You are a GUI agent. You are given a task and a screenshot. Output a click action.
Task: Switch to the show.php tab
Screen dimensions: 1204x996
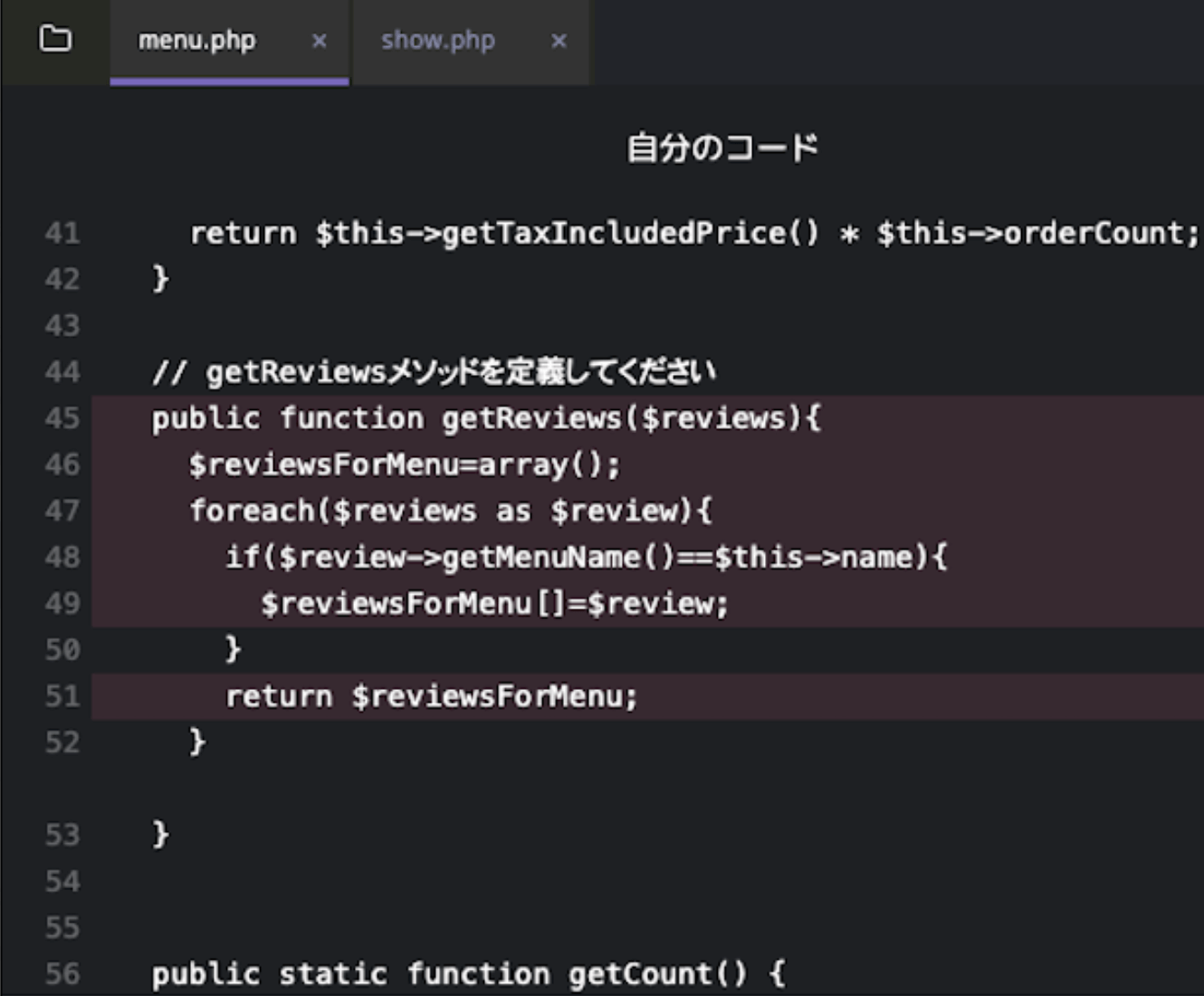438,41
